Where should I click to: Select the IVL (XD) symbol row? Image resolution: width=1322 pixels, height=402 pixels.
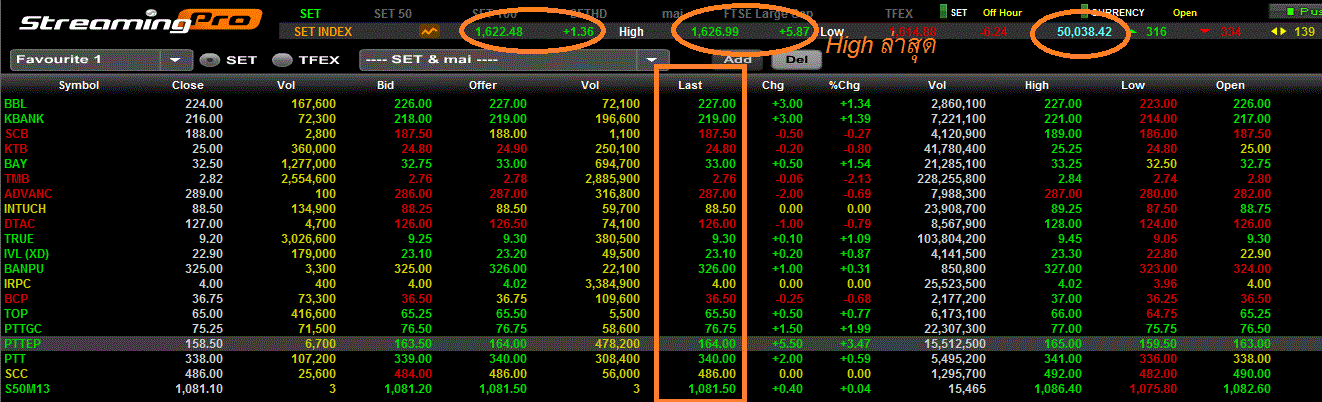[661, 253]
